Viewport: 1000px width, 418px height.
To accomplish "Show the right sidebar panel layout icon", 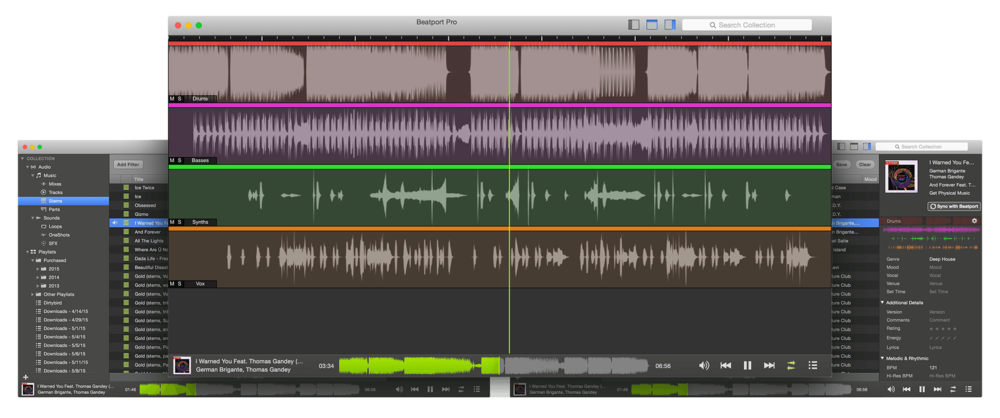I will click(670, 25).
